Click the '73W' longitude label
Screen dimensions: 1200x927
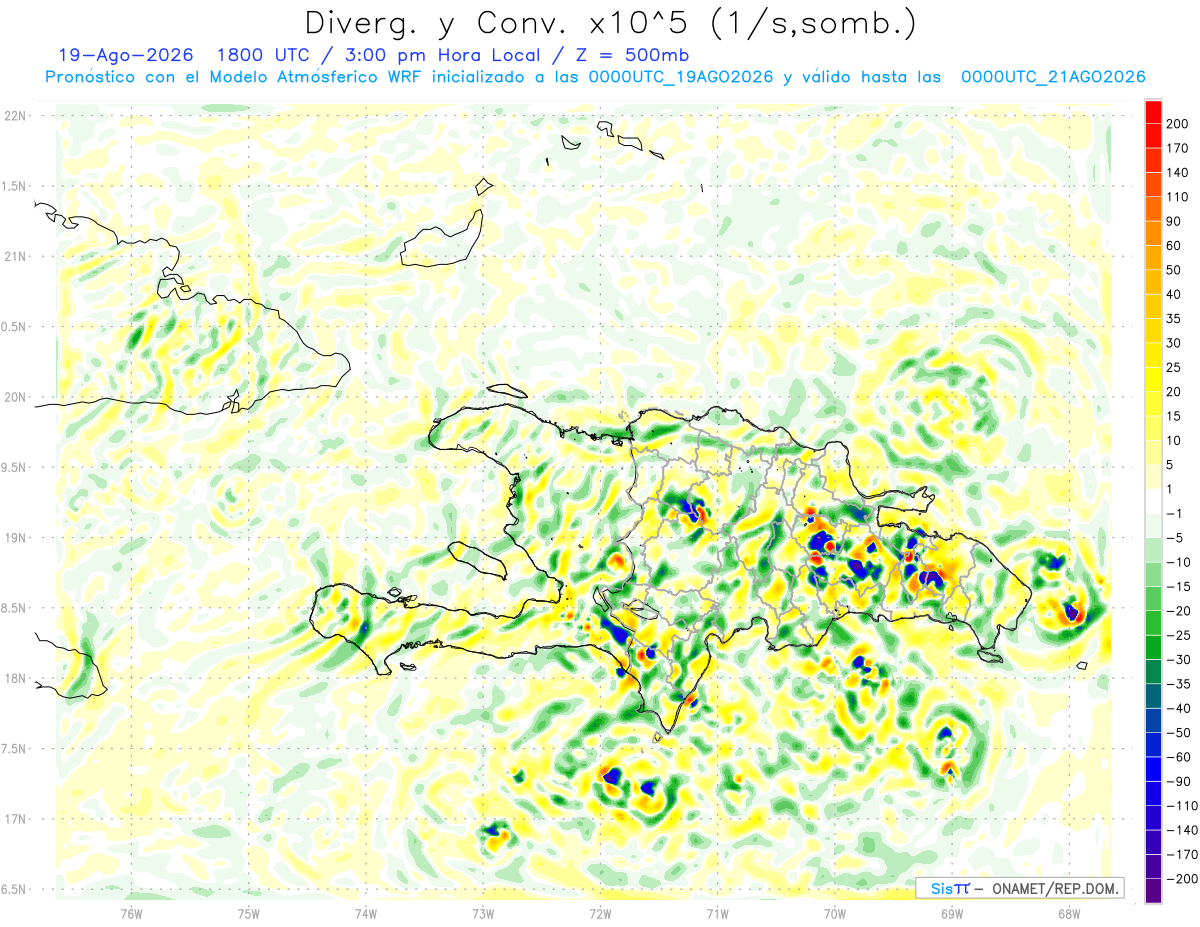pos(483,913)
